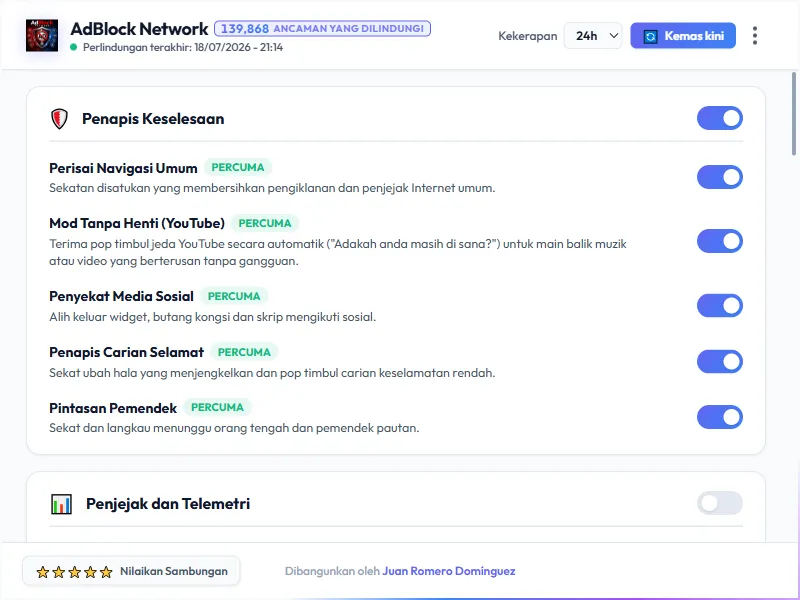The image size is (800, 600).
Task: Click the Kekerapan label
Action: coord(528,36)
